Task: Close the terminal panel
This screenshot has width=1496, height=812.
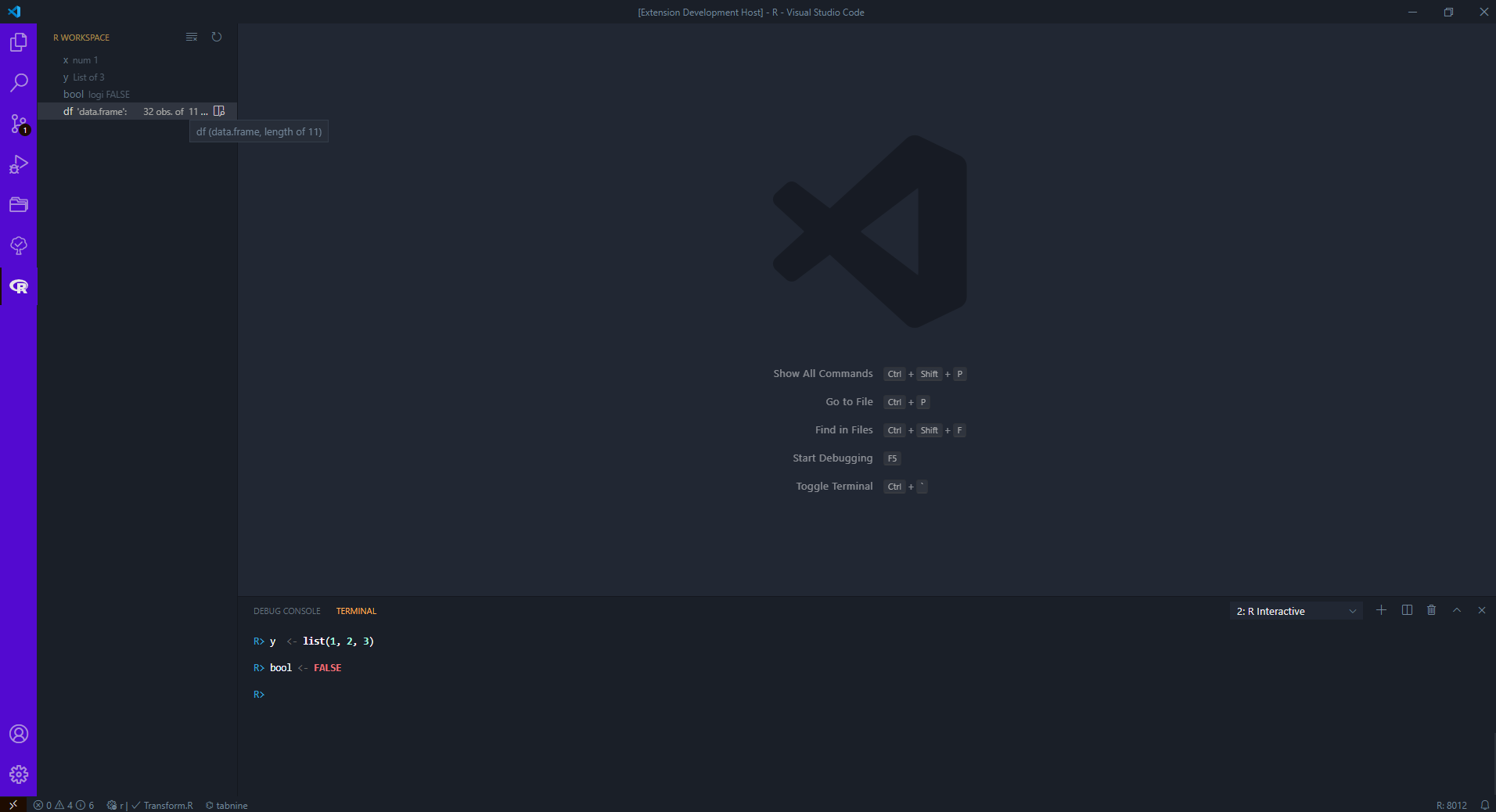Action: point(1482,610)
